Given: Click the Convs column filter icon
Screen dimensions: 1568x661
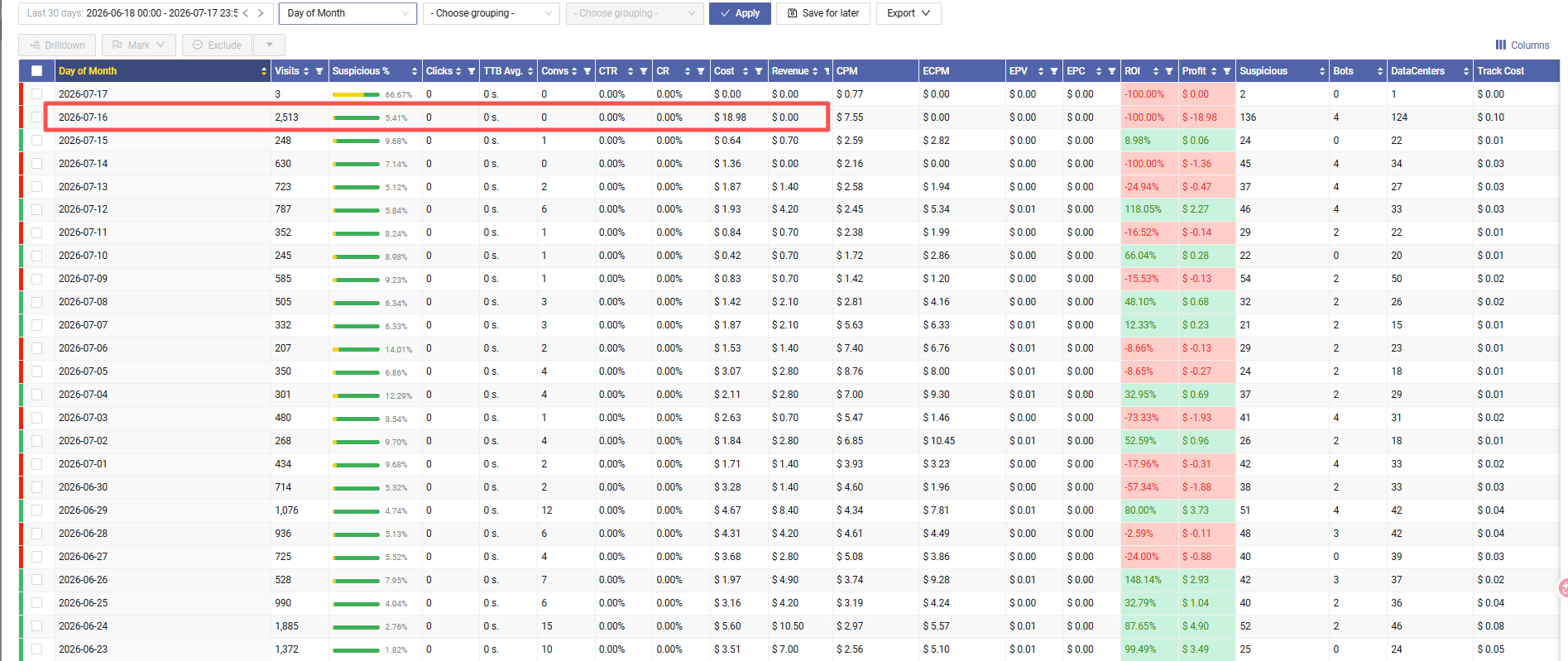Looking at the screenshot, I should (x=587, y=71).
